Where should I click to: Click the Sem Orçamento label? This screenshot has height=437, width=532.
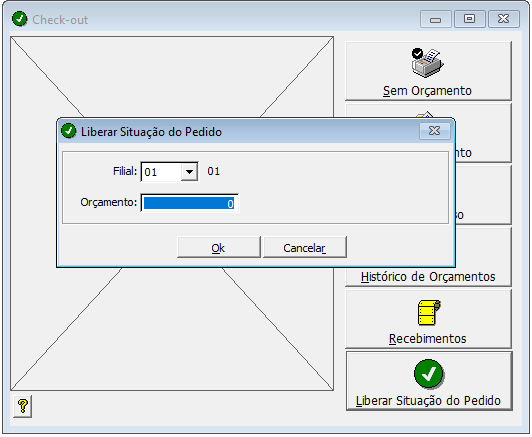428,91
